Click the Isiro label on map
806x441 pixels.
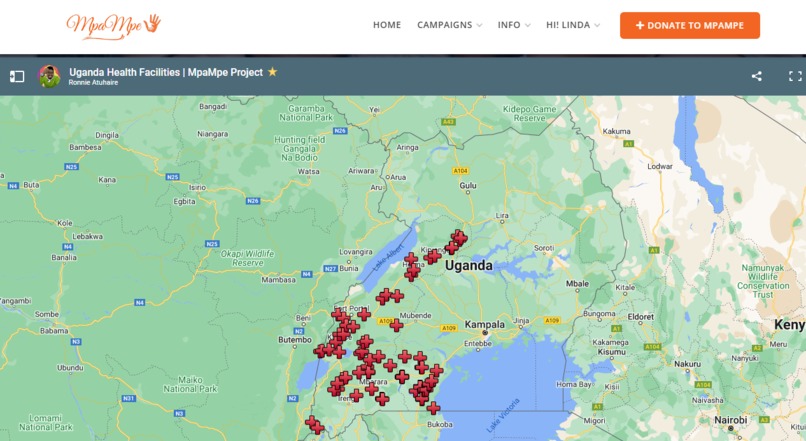[197, 188]
